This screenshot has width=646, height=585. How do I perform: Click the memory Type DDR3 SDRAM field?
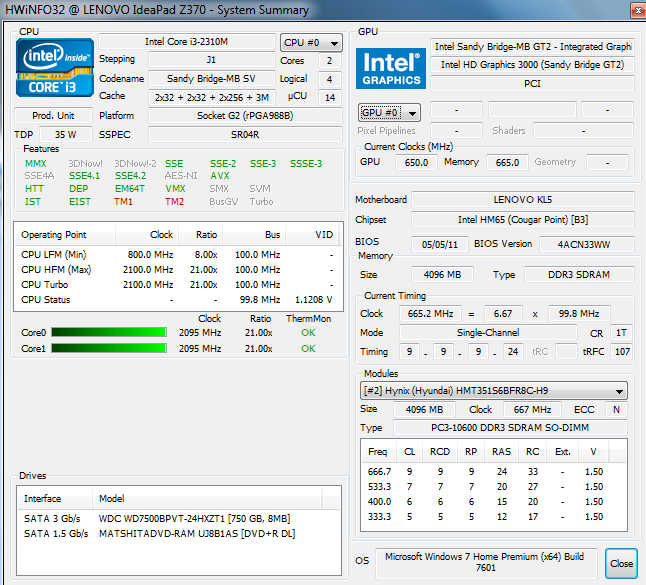point(579,274)
